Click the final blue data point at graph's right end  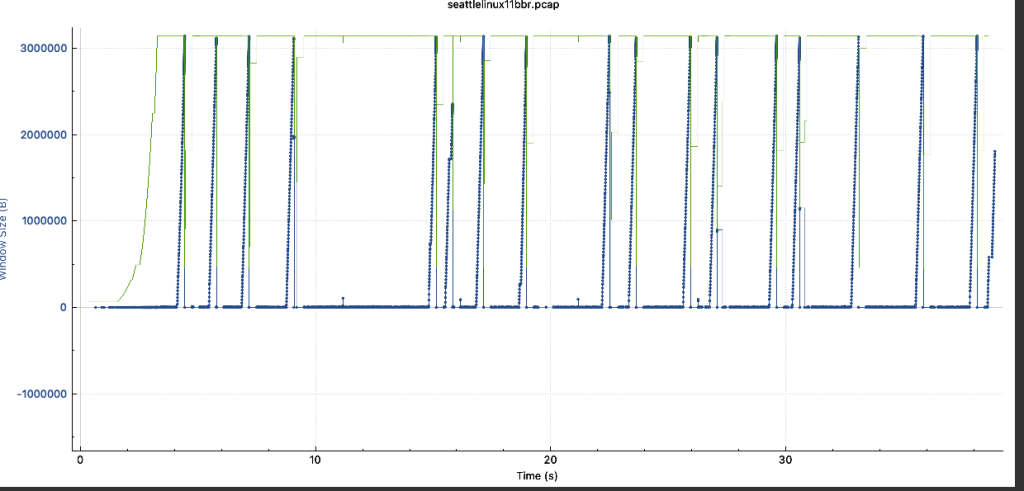995,151
